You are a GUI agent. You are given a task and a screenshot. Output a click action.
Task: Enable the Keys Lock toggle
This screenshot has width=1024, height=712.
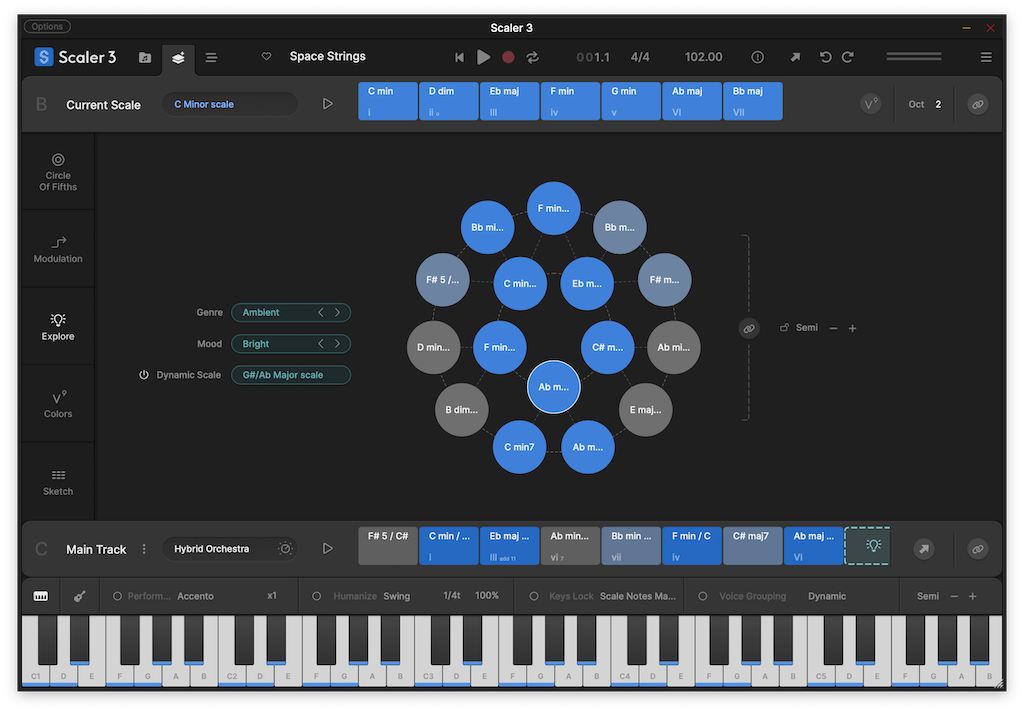[534, 596]
